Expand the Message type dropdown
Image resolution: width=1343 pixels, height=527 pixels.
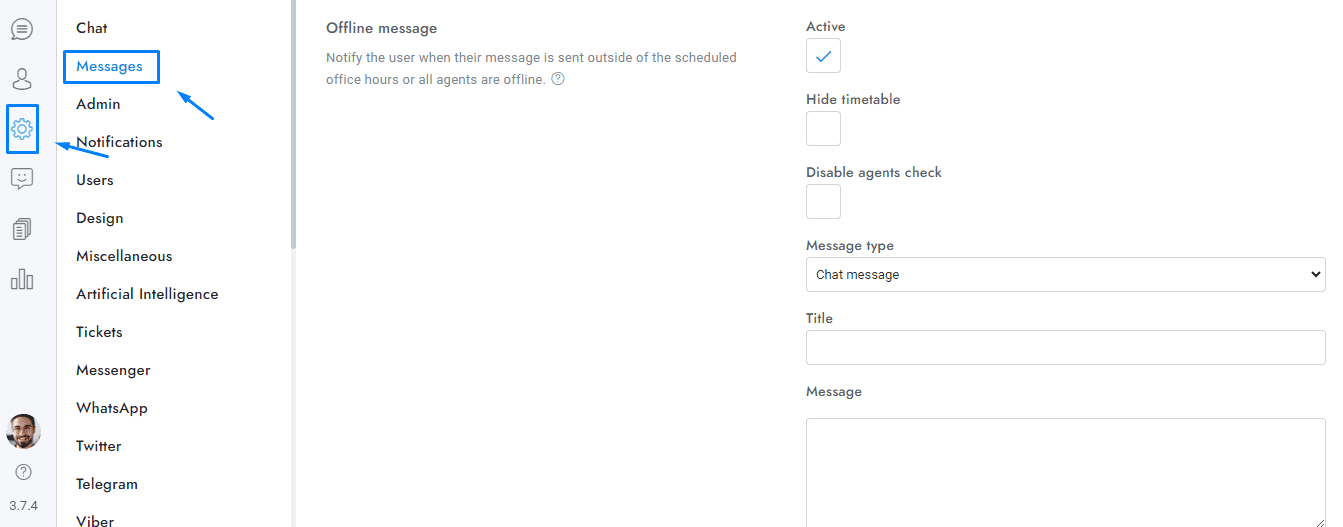1065,275
